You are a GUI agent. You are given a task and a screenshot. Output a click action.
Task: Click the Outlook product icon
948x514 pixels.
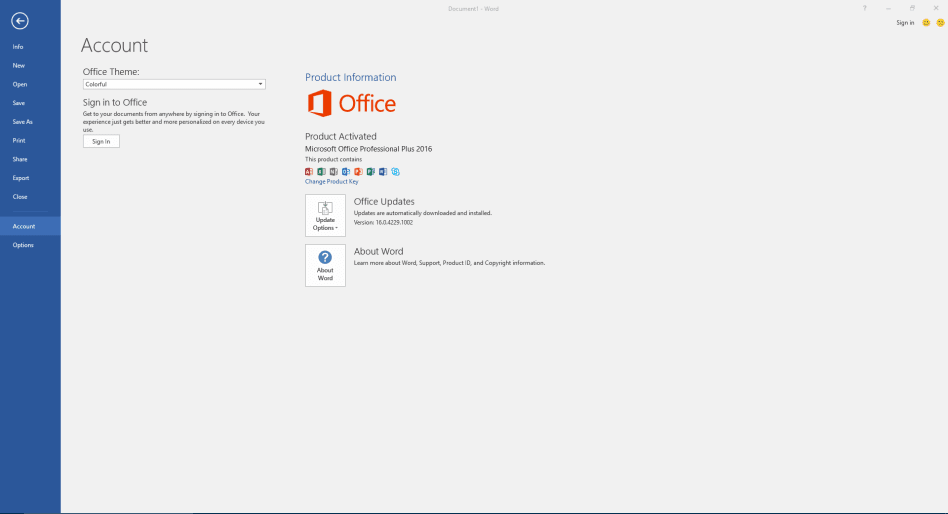346,172
